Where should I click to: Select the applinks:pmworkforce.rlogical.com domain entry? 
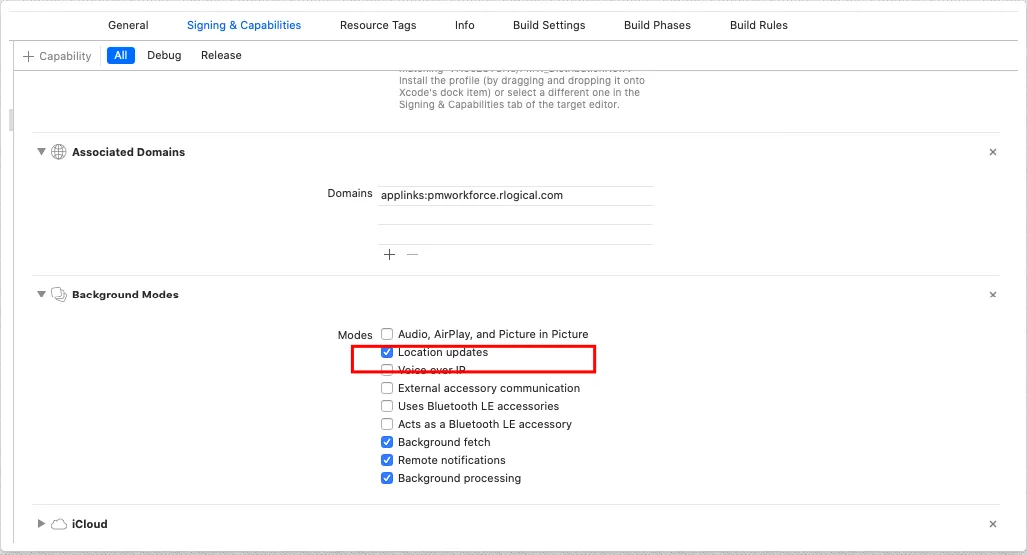pos(472,195)
